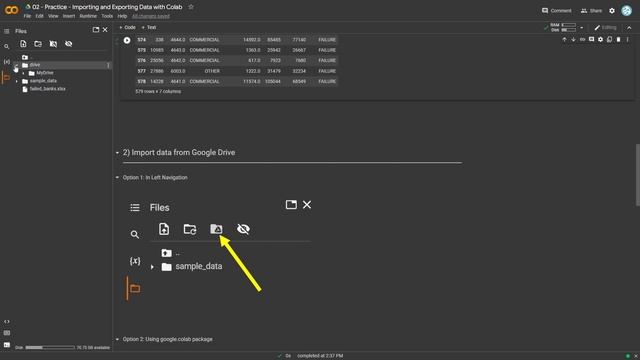The image size is (640, 360).
Task: Open cell editor settings gear
Action: click(600, 40)
